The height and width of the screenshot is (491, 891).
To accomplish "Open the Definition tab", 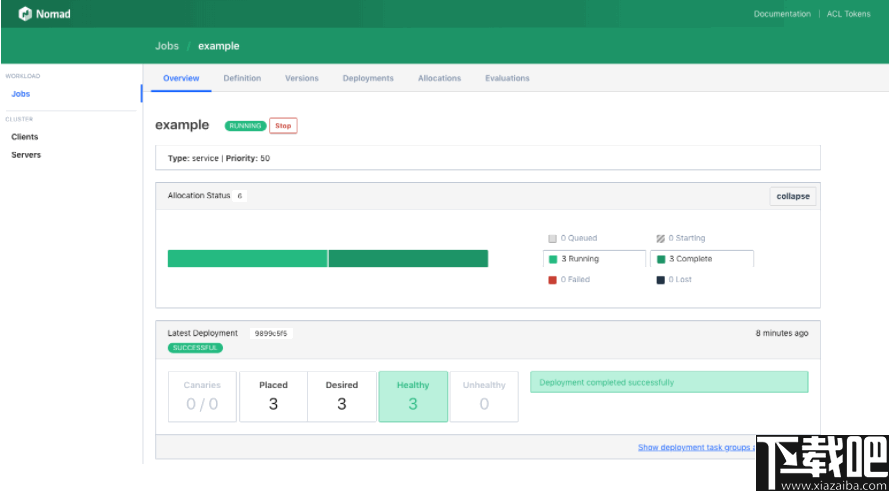I will pyautogui.click(x=242, y=78).
